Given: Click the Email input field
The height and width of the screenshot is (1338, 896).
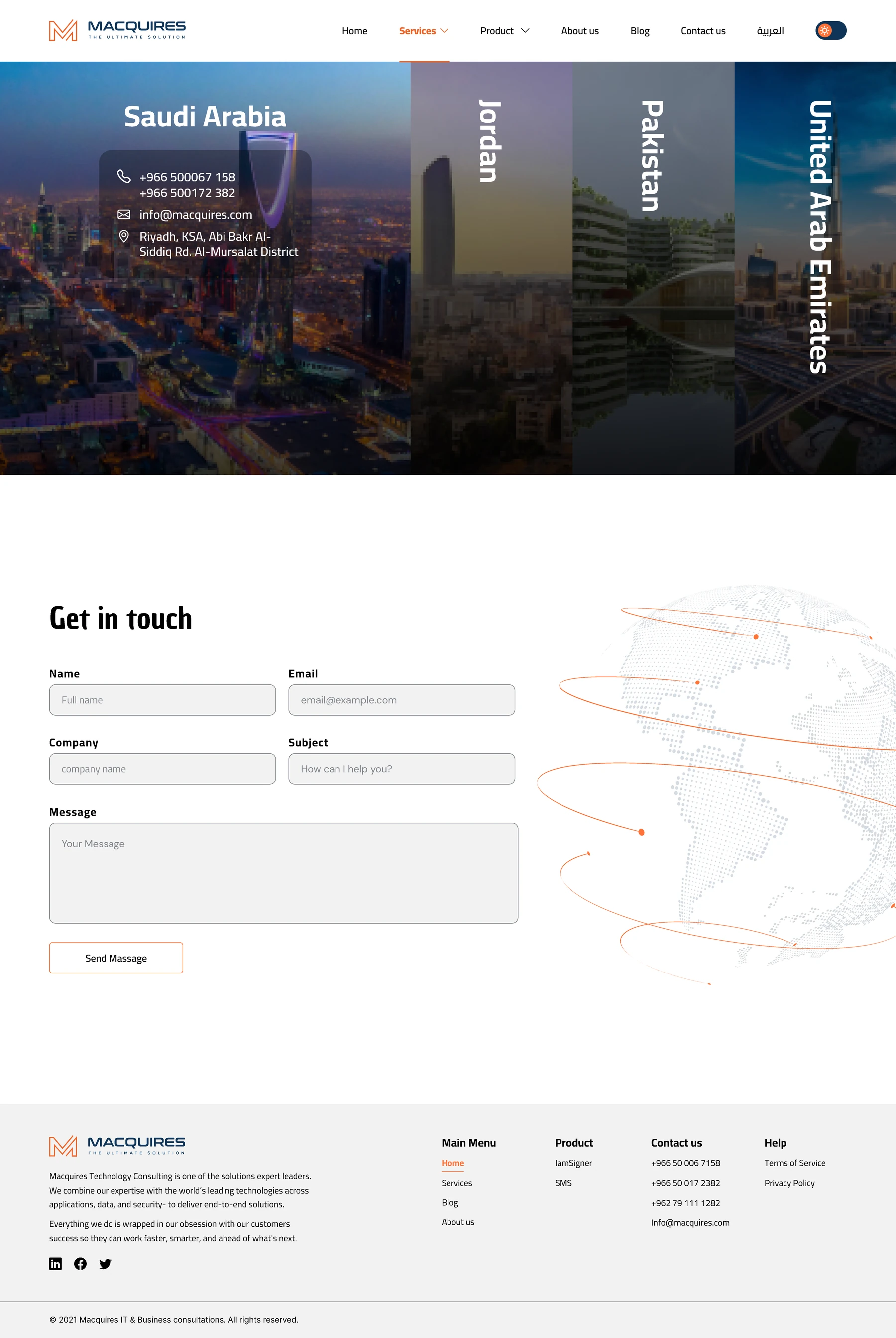Looking at the screenshot, I should coord(402,700).
